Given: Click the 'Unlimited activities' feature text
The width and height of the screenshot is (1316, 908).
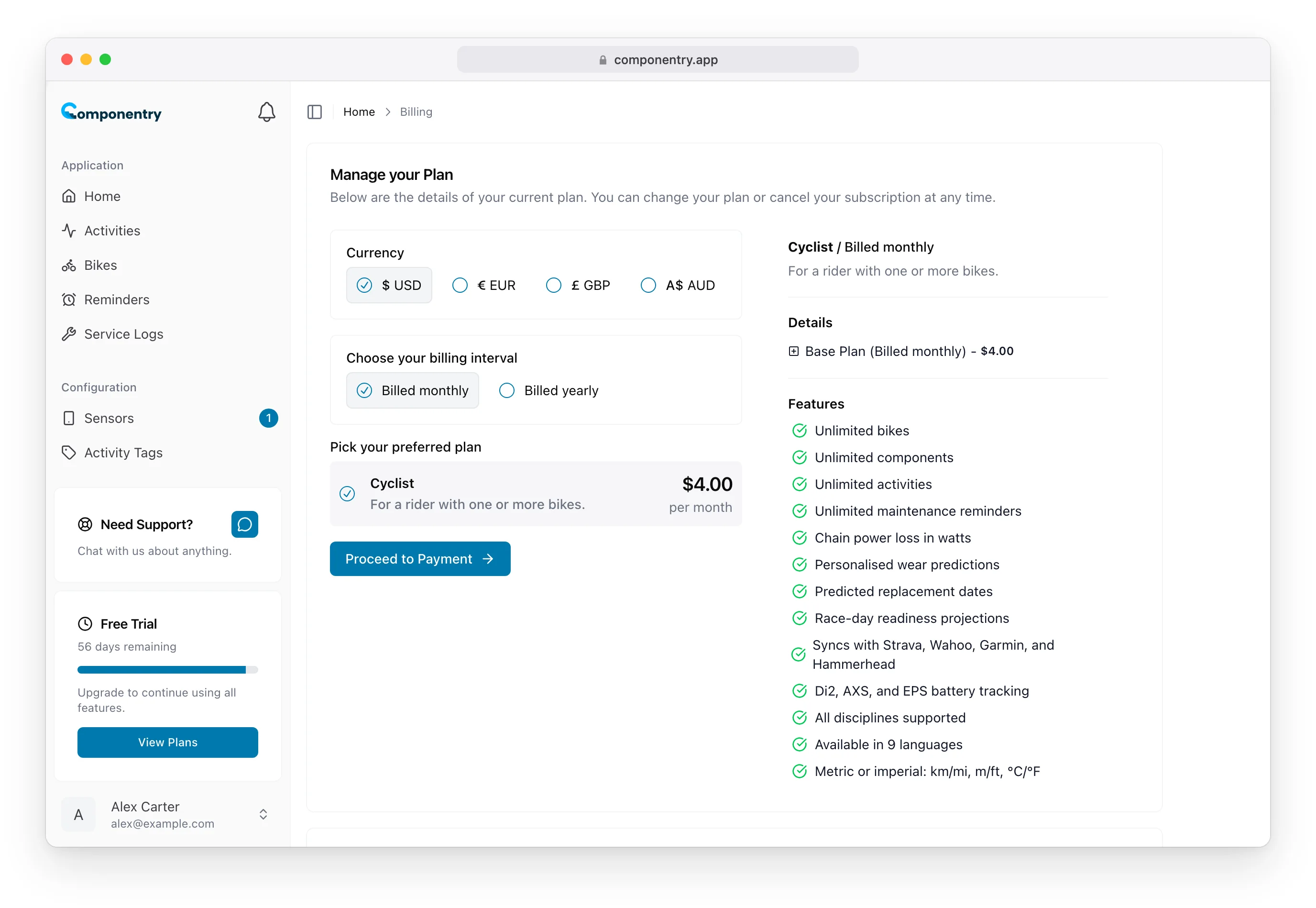Looking at the screenshot, I should pyautogui.click(x=873, y=485).
